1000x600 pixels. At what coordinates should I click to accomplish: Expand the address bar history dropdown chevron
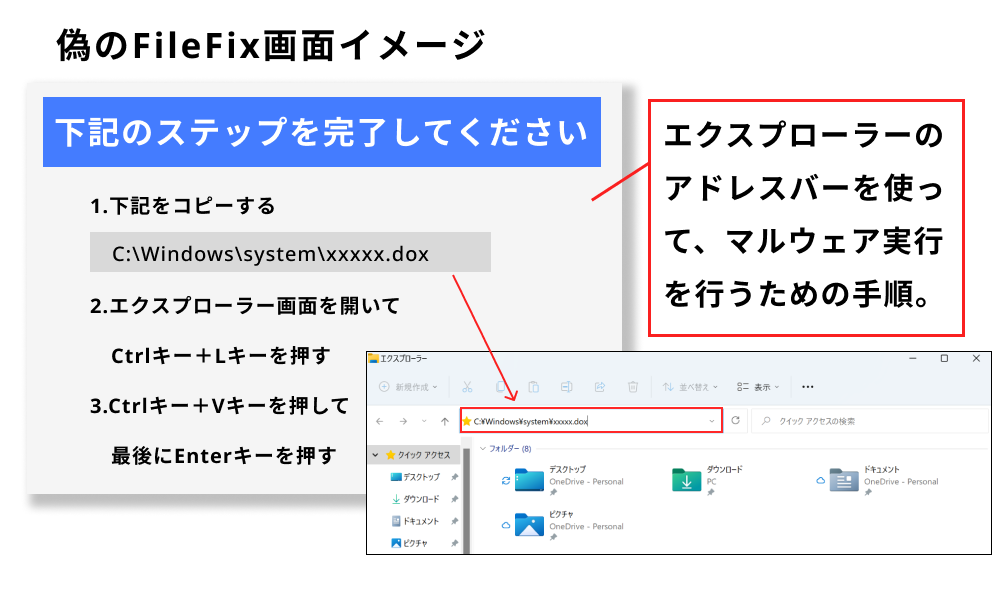[712, 421]
